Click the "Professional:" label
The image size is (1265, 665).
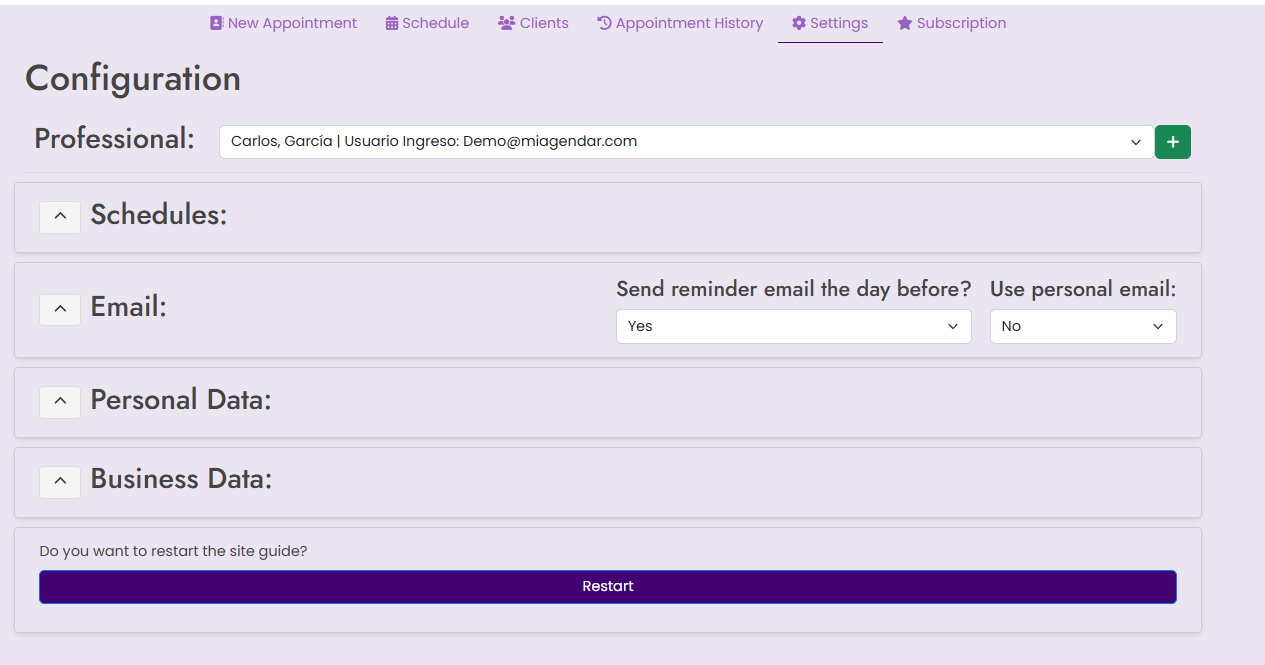point(115,139)
